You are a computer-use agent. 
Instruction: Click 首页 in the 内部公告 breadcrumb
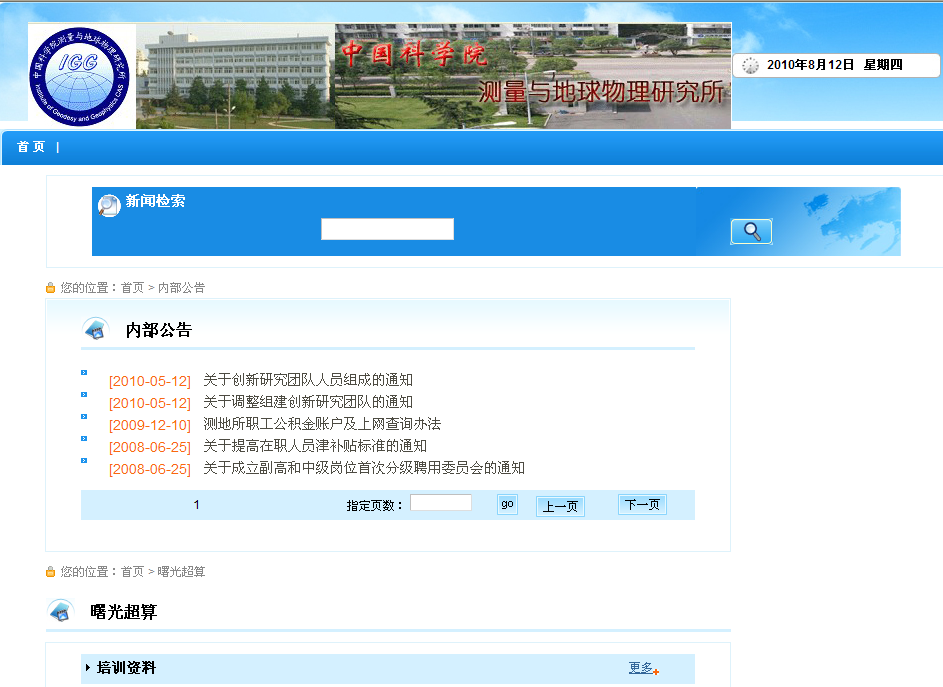point(132,288)
